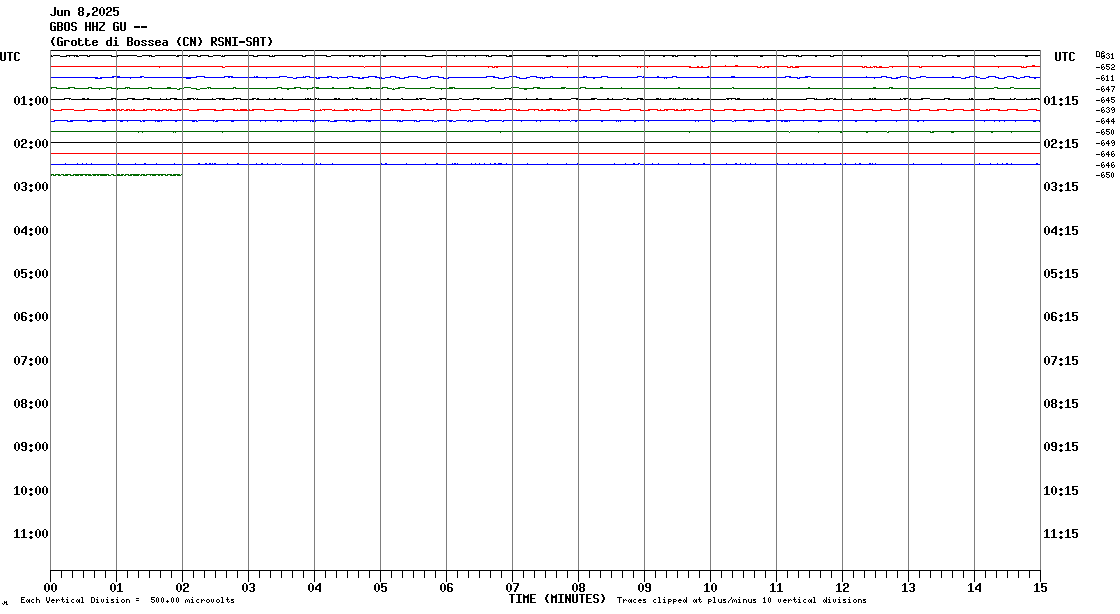
Task: Click the '11:15' end time label
Action: 1061,533
